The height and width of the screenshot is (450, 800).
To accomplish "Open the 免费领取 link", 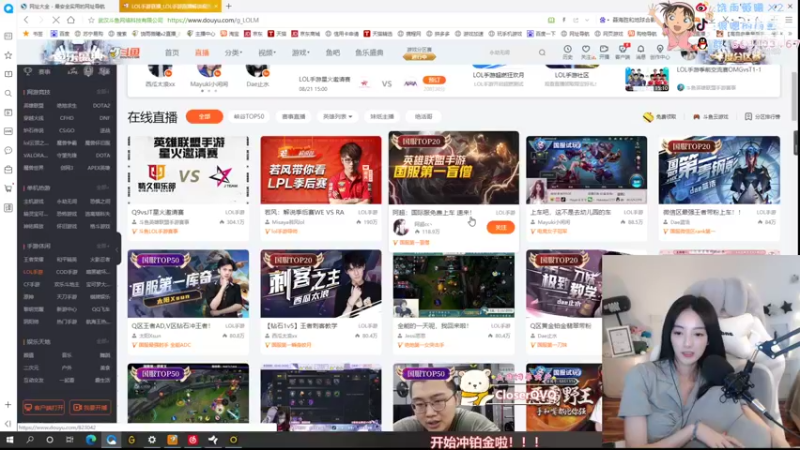I will click(x=660, y=117).
